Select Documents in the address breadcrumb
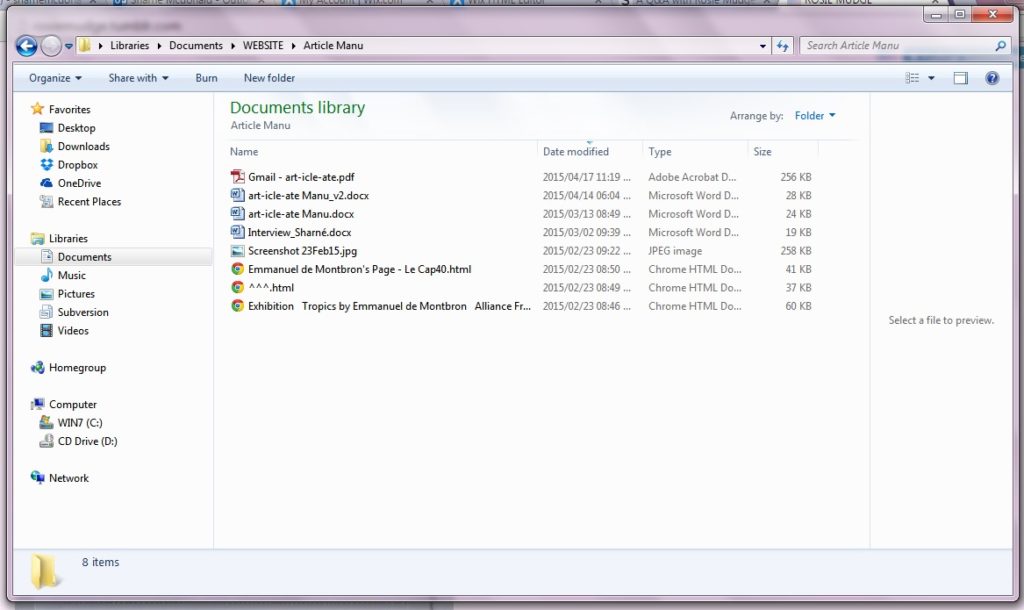 196,46
